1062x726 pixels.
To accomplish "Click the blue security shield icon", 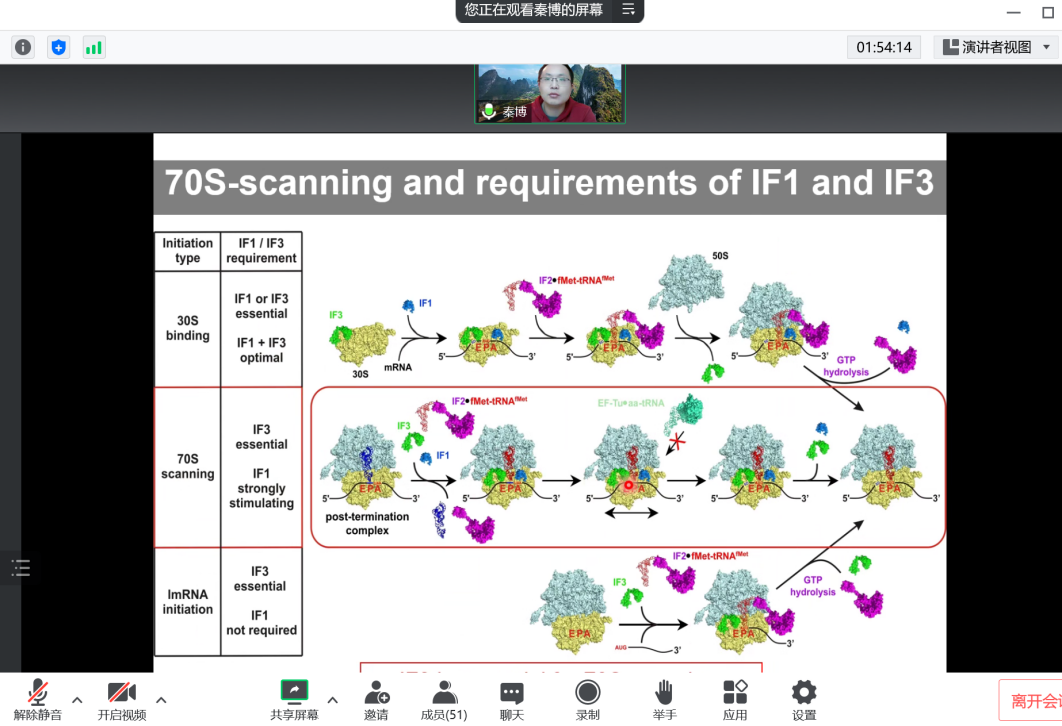I will (x=59, y=47).
